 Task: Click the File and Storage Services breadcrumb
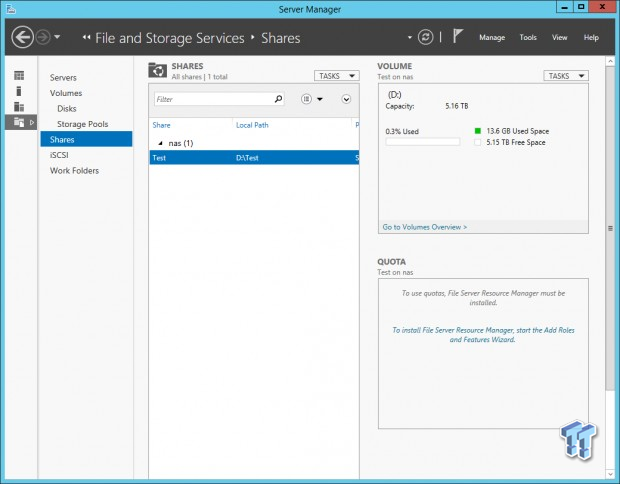[x=170, y=38]
